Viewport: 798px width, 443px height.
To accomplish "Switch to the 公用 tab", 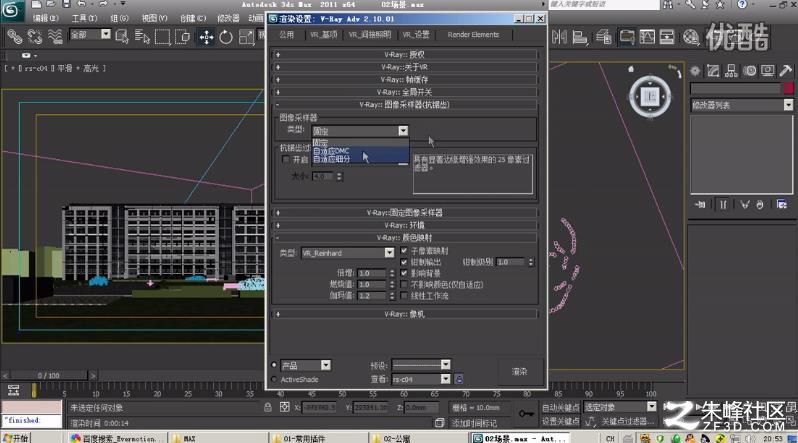I will 287,35.
